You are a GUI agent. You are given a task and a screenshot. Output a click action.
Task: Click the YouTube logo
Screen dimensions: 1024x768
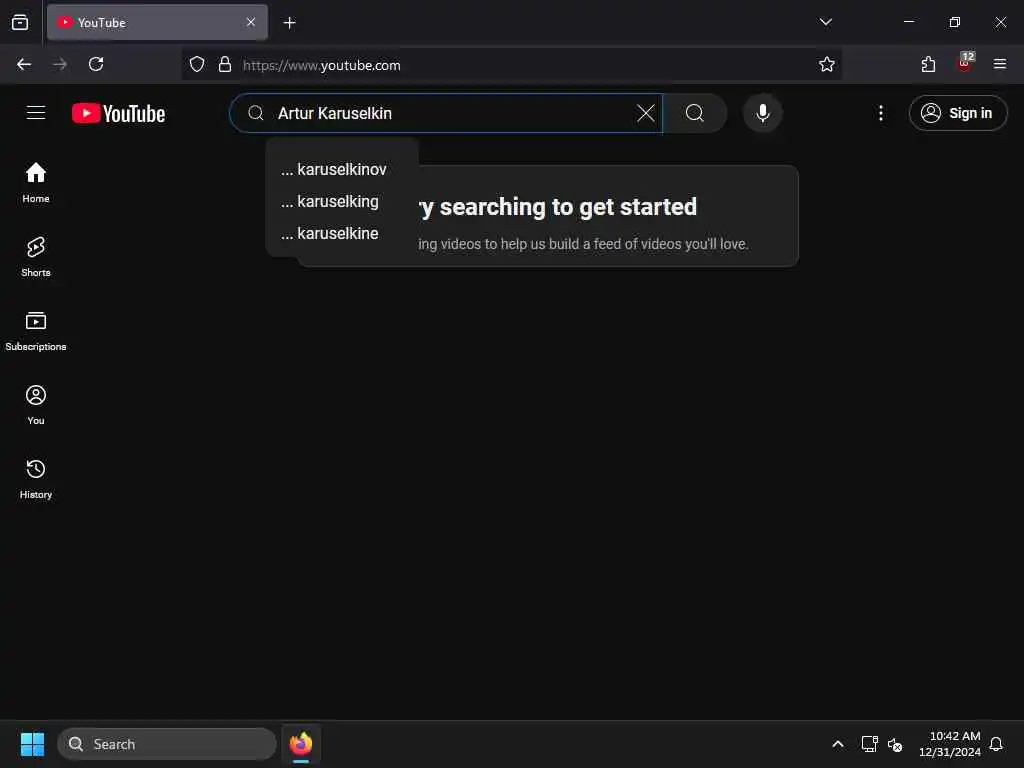click(x=118, y=113)
